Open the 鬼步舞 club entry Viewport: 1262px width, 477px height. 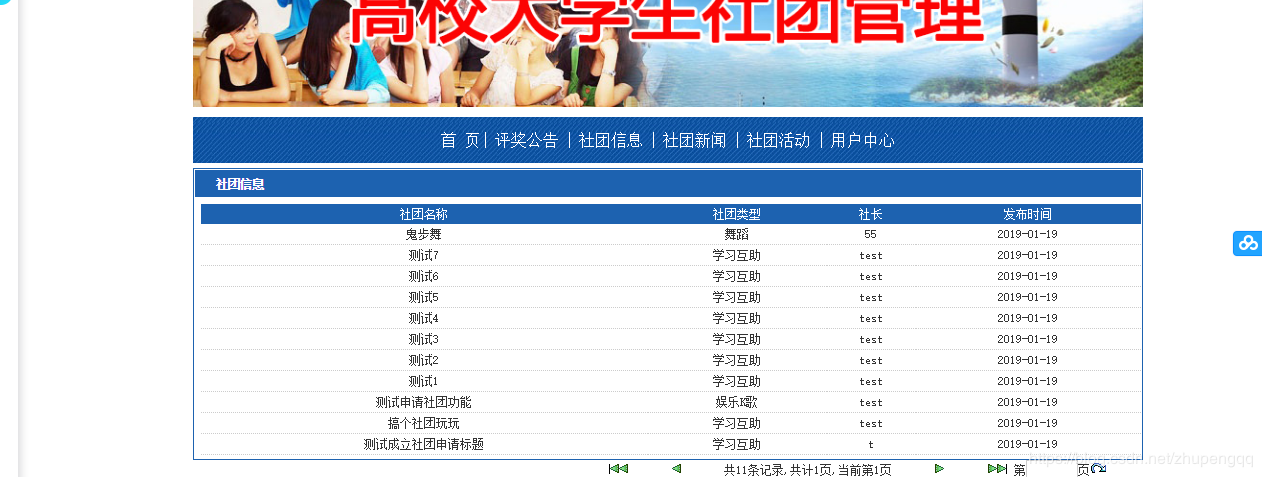[x=423, y=234]
